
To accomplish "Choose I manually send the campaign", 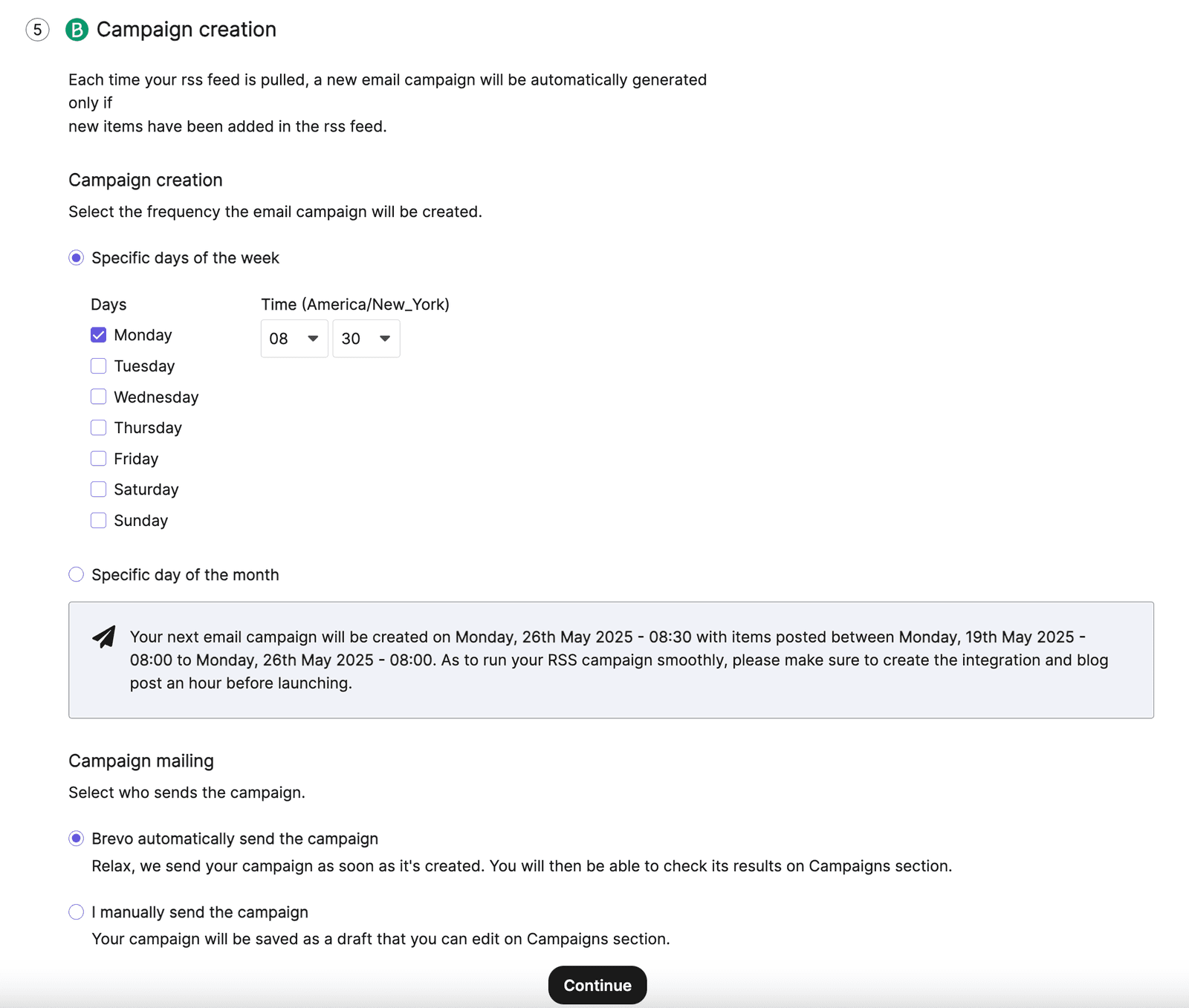I will tap(76, 912).
